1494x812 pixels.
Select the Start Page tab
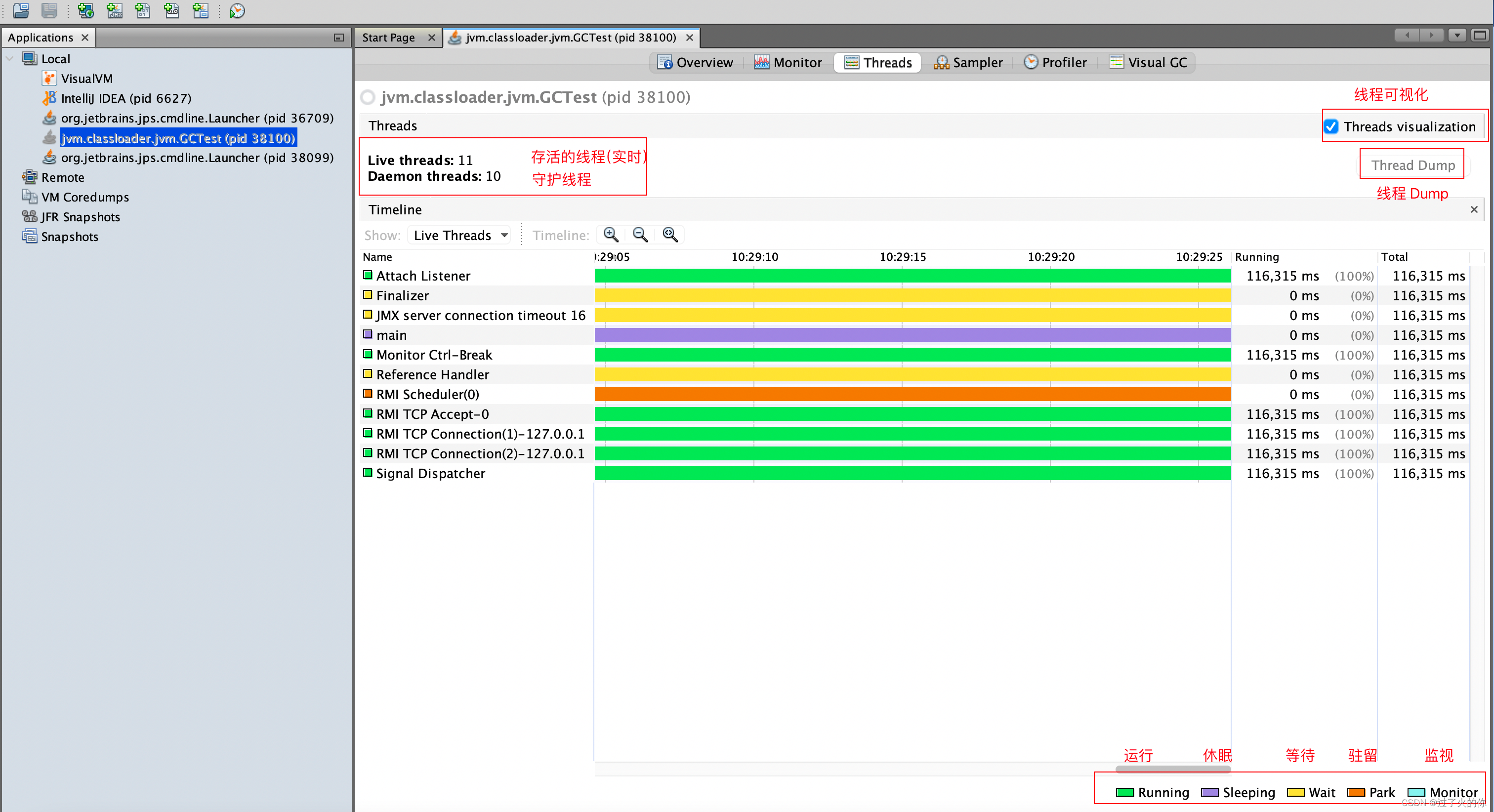388,38
